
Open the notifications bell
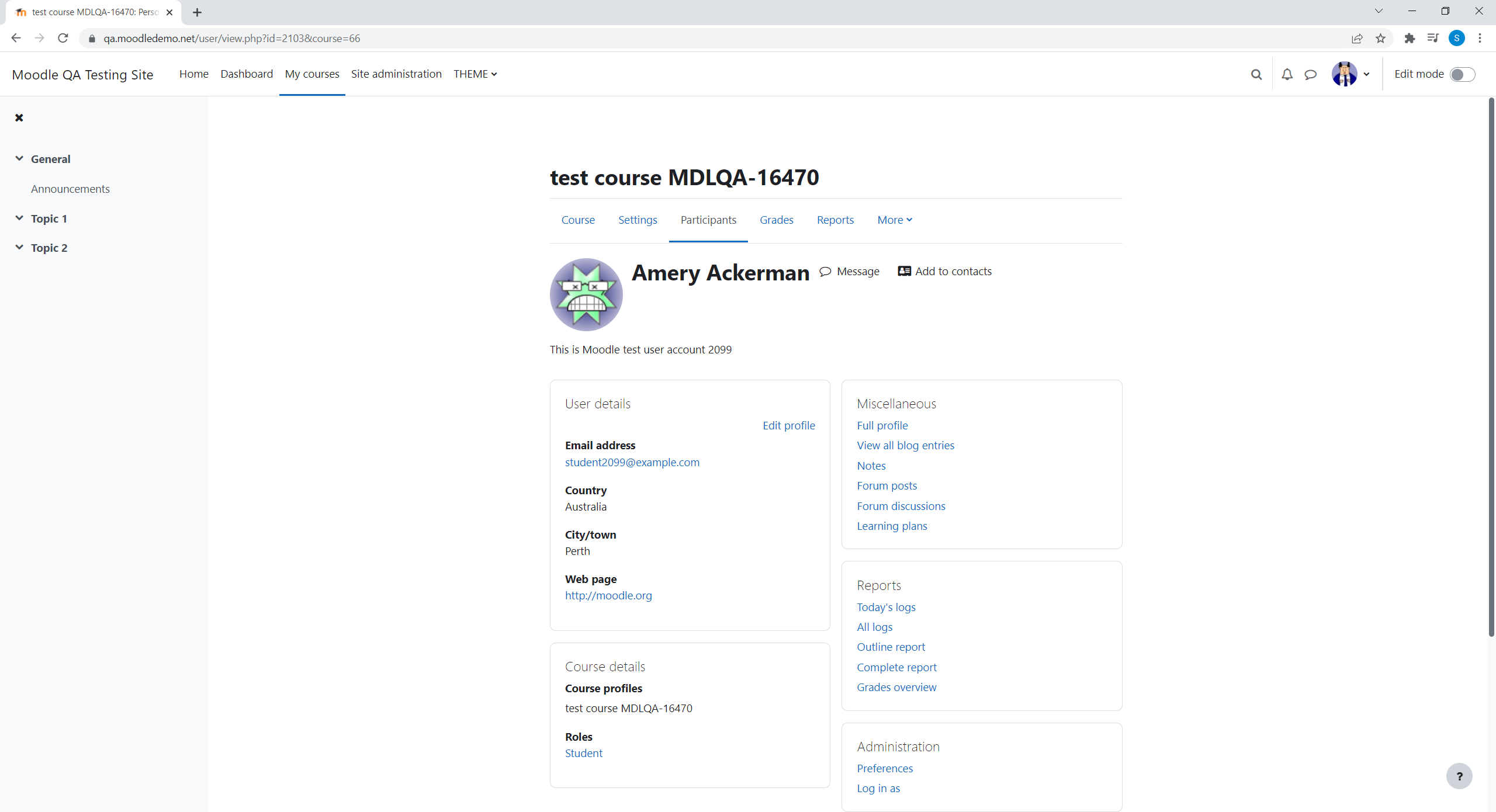[x=1287, y=74]
